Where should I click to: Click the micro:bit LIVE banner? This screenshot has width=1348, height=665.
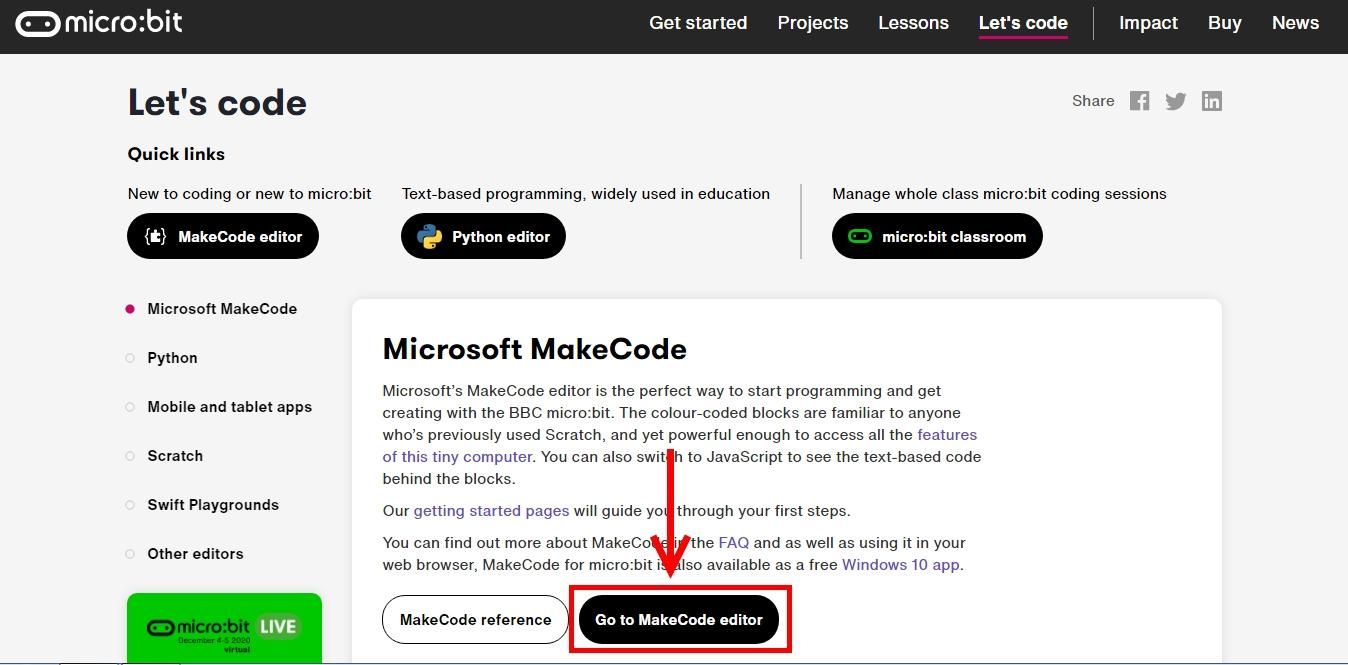pyautogui.click(x=224, y=628)
